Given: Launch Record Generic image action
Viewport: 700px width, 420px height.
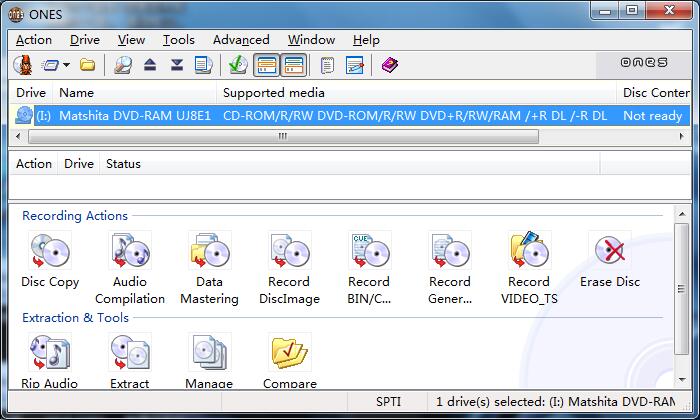Looking at the screenshot, I should (x=450, y=268).
